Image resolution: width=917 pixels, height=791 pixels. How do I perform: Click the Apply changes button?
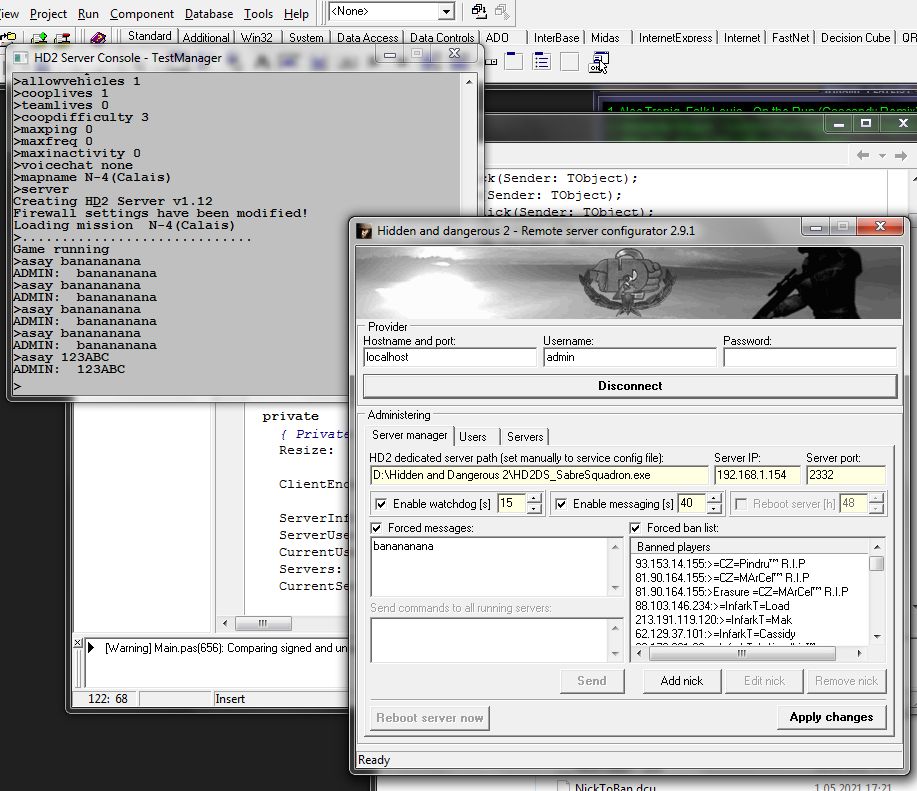(x=831, y=717)
